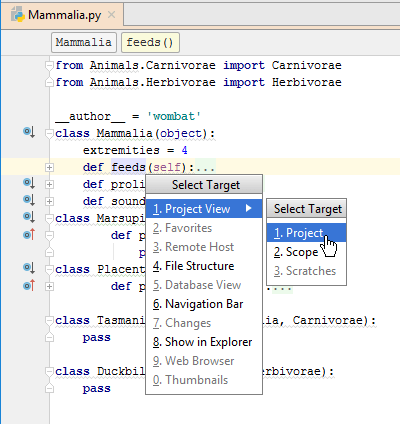Collapse class Mammalia fold

point(49,133)
